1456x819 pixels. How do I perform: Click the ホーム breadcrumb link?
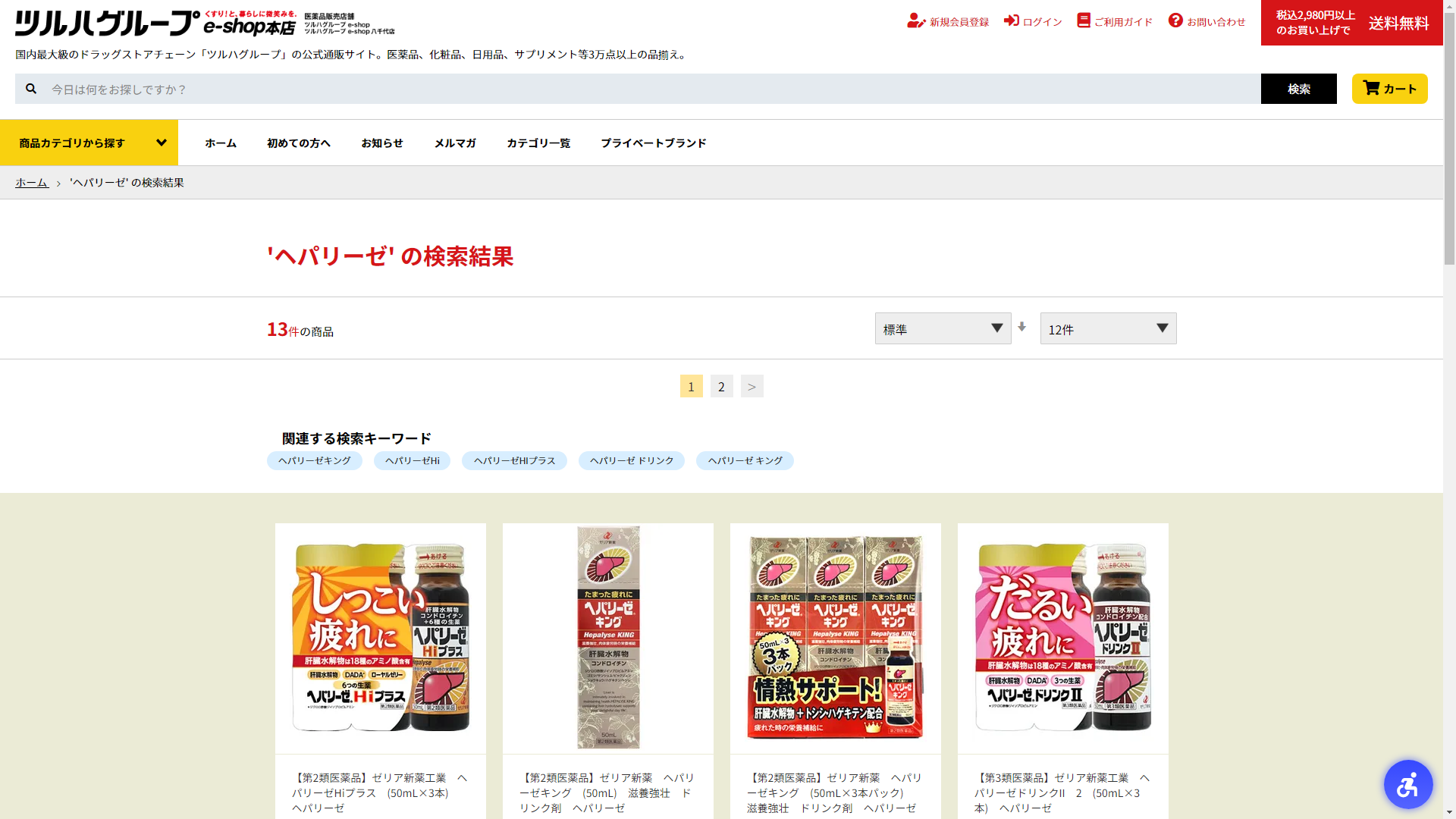(x=32, y=183)
